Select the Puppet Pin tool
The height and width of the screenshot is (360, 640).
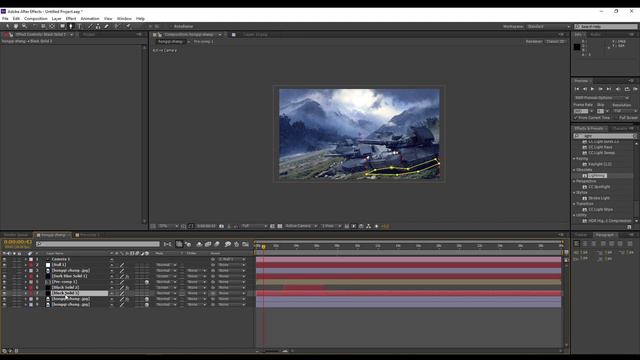[x=128, y=26]
